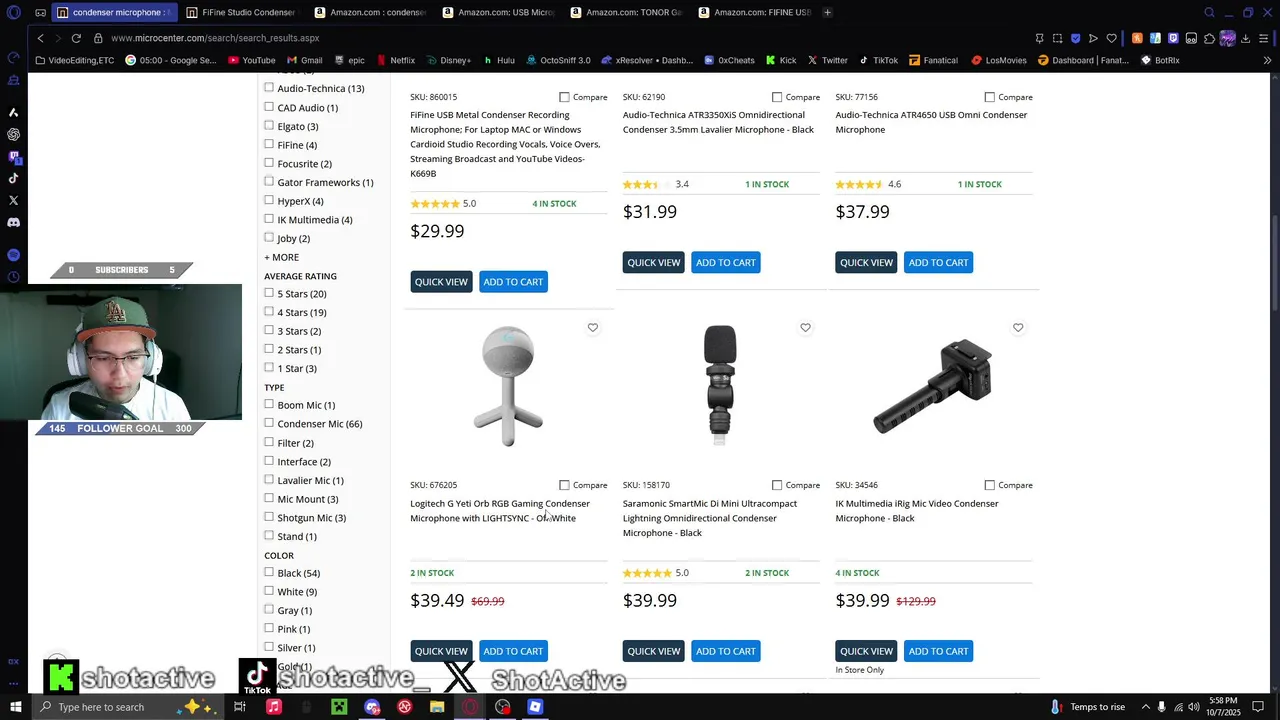Open Task View on the taskbar
Viewport: 1280px width, 720px height.
click(240, 707)
